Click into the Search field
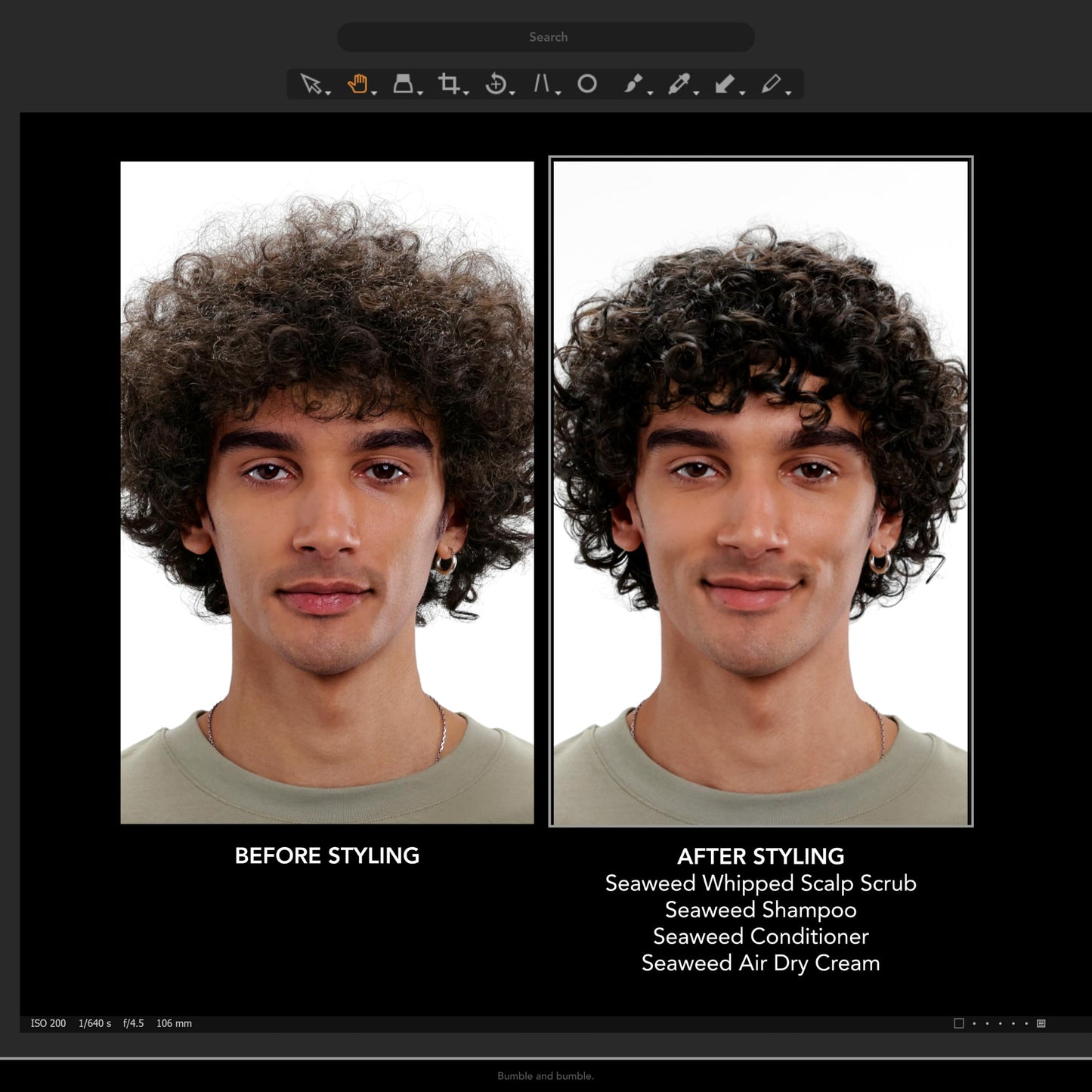This screenshot has width=1092, height=1092. coord(546,37)
